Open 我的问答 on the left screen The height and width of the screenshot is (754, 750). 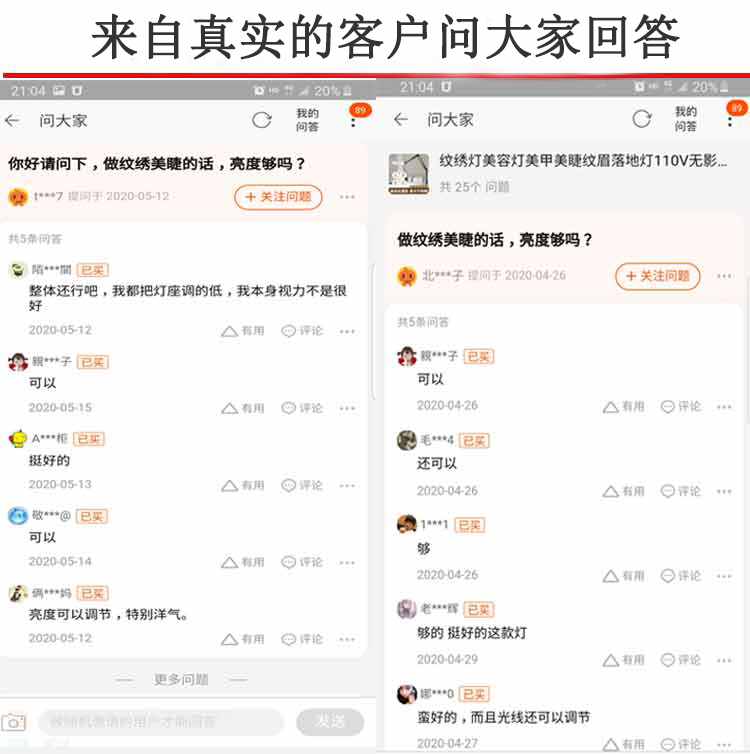[x=307, y=120]
